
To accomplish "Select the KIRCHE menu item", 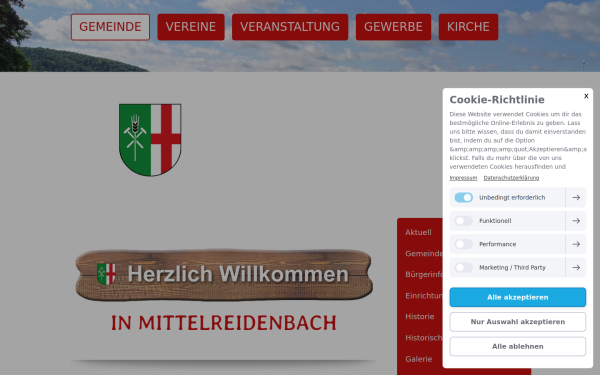I will [x=468, y=27].
